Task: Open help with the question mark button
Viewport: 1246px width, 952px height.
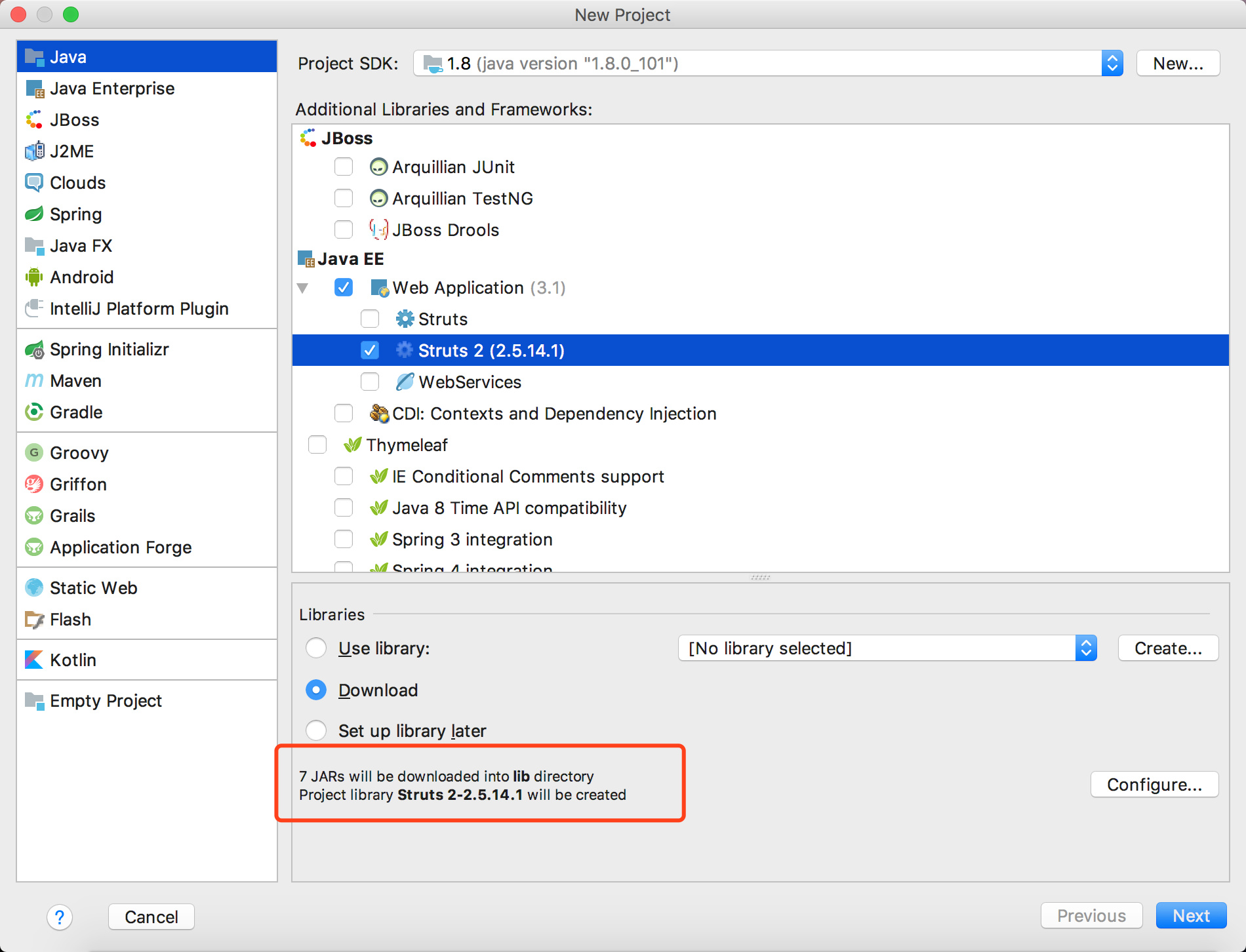Action: point(60,917)
